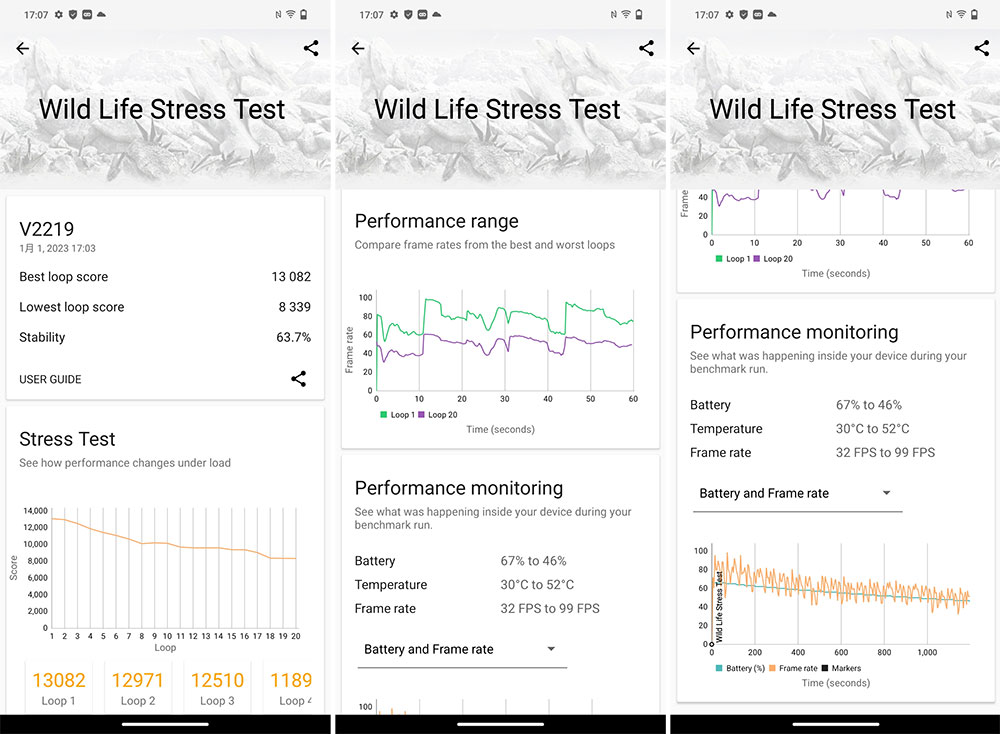
Task: Select the Loop 1 score 13082 card
Action: pyautogui.click(x=59, y=689)
